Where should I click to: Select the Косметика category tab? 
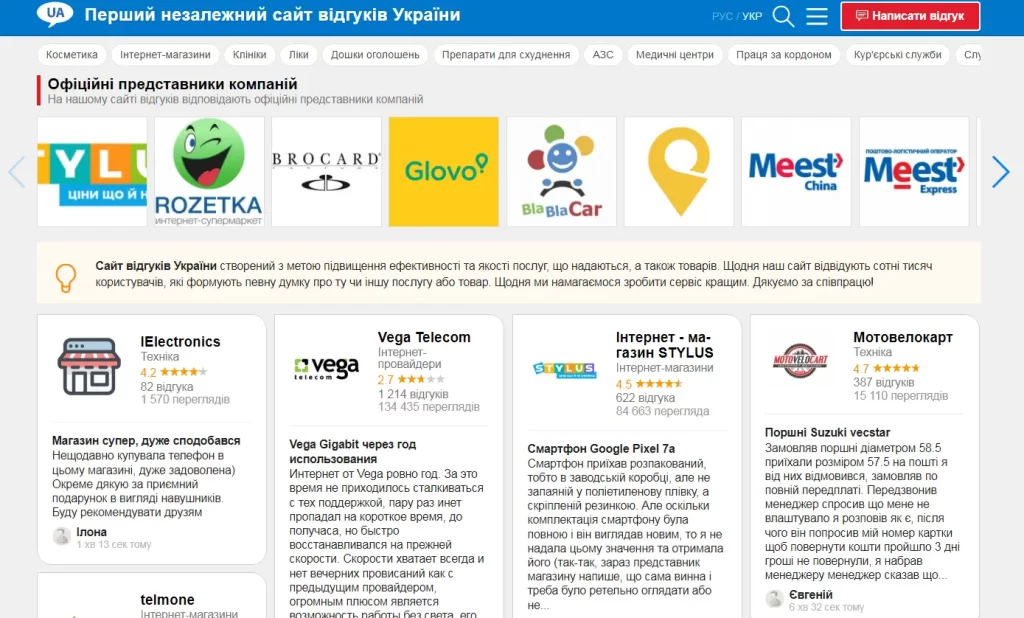[x=72, y=55]
